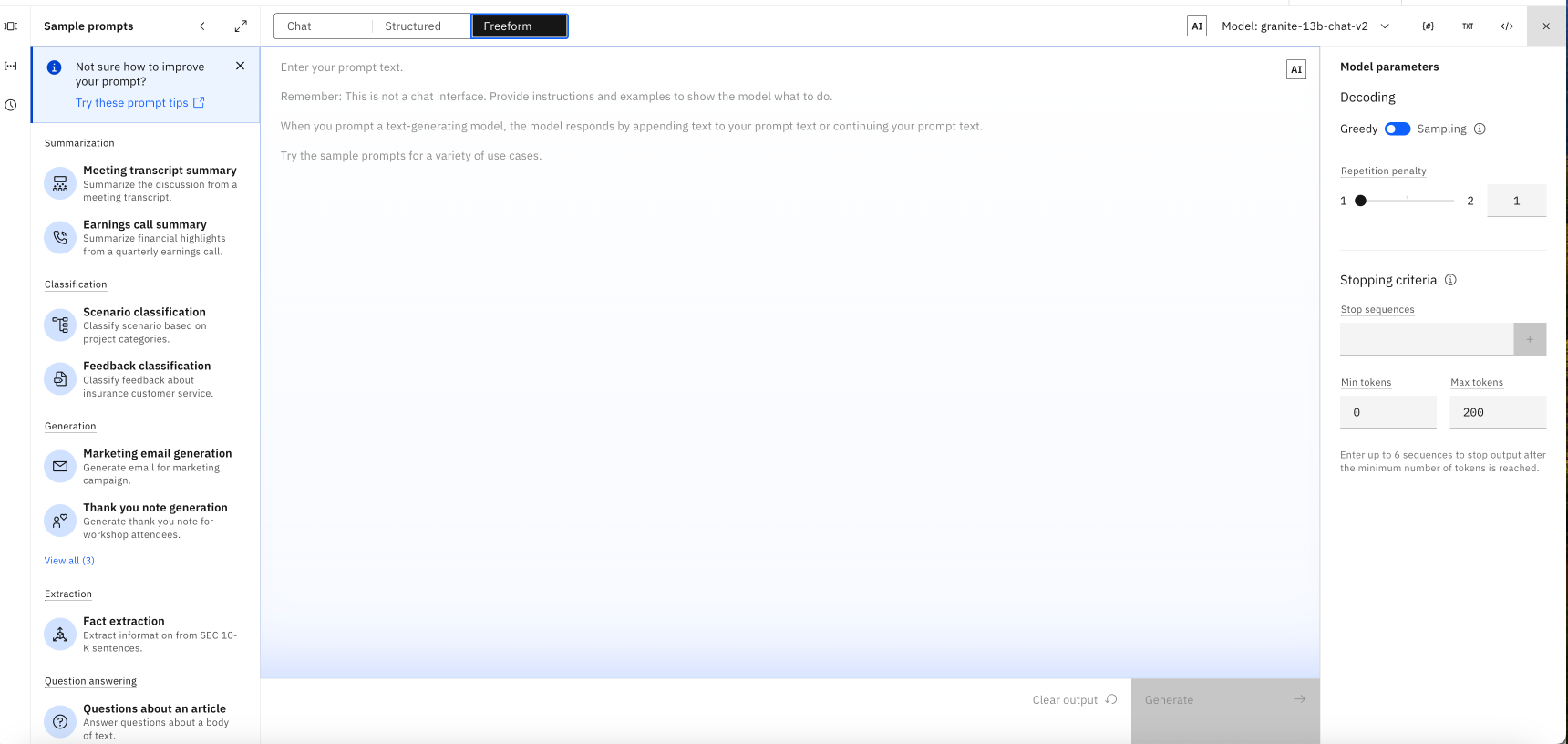Open prompt variables {#} toolbar icon
The width and height of the screenshot is (1568, 744).
(1428, 26)
